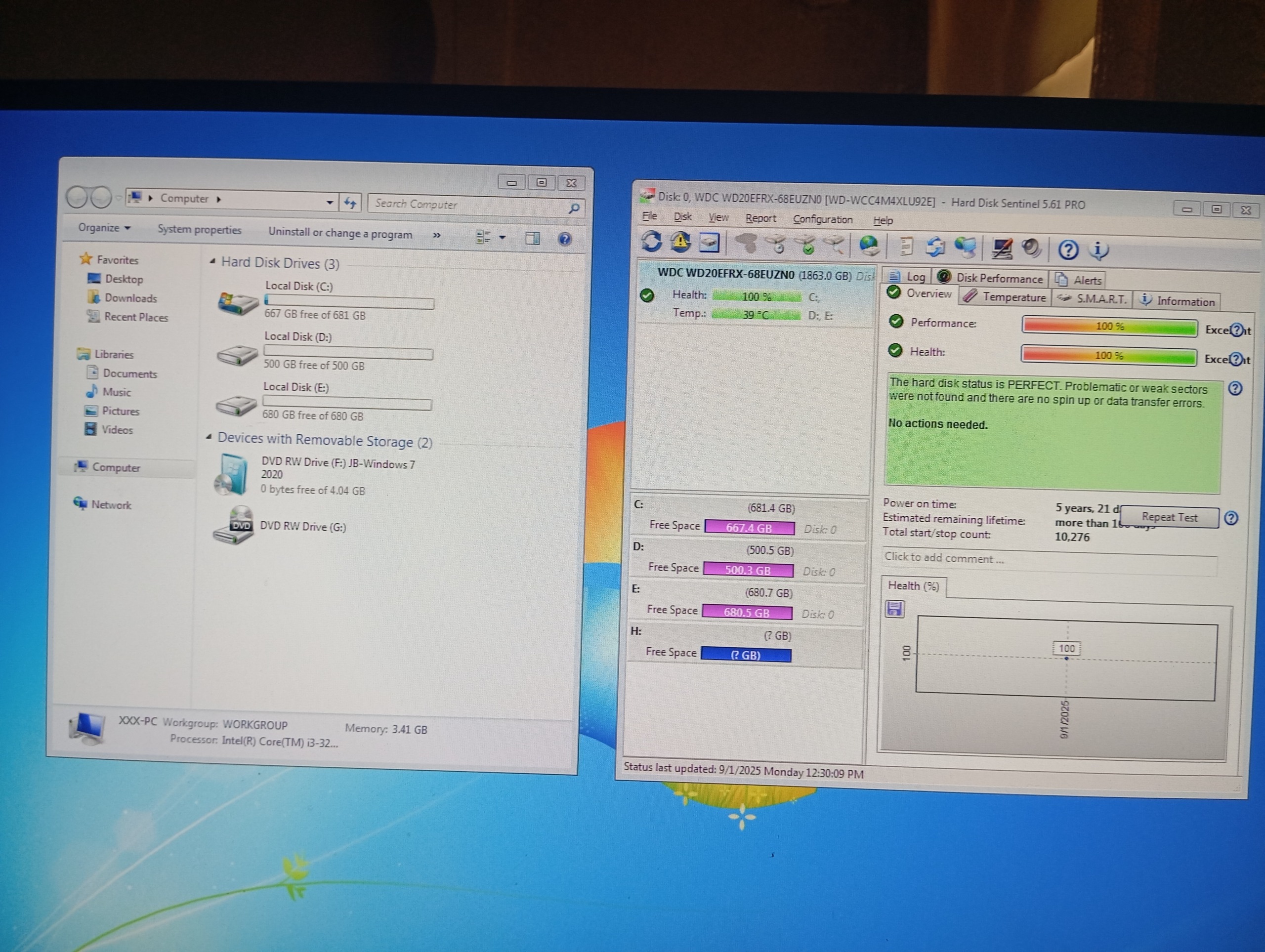
Task: Click the Explorer address bar refresh icon
Action: click(350, 203)
